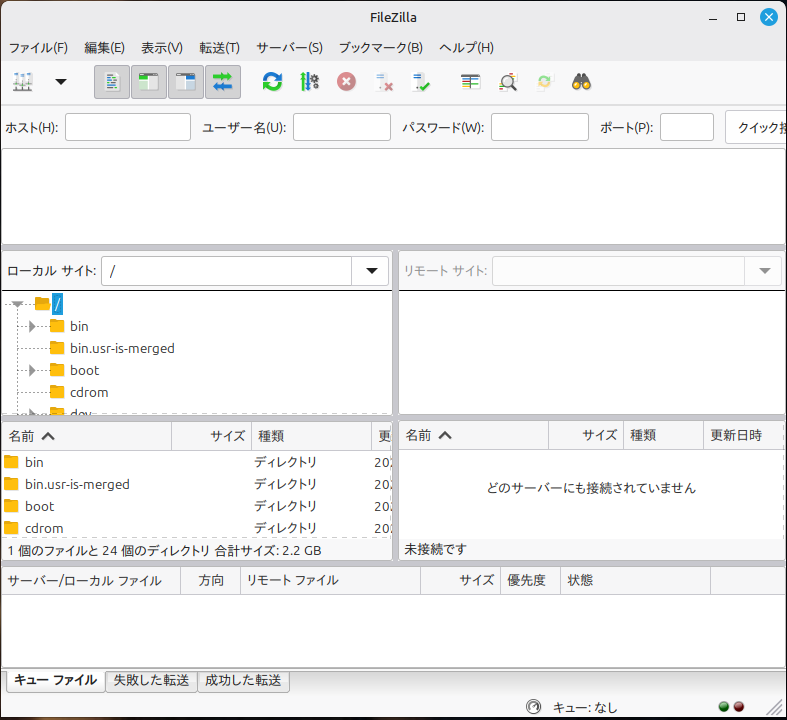Viewport: 787px width, 720px height.
Task: Open the Site Manager icon
Action: click(x=22, y=82)
